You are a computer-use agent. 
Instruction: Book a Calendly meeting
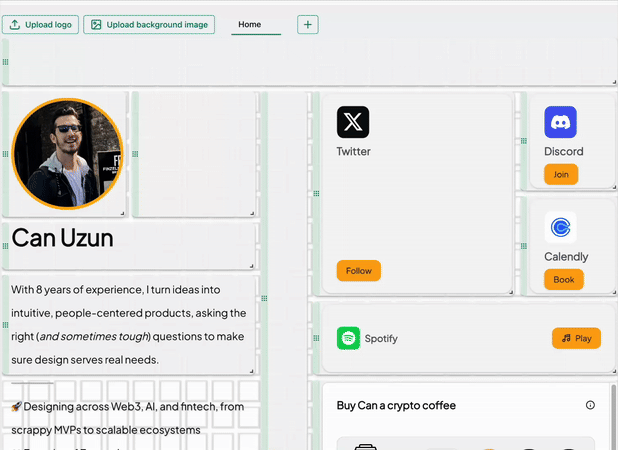pos(564,279)
